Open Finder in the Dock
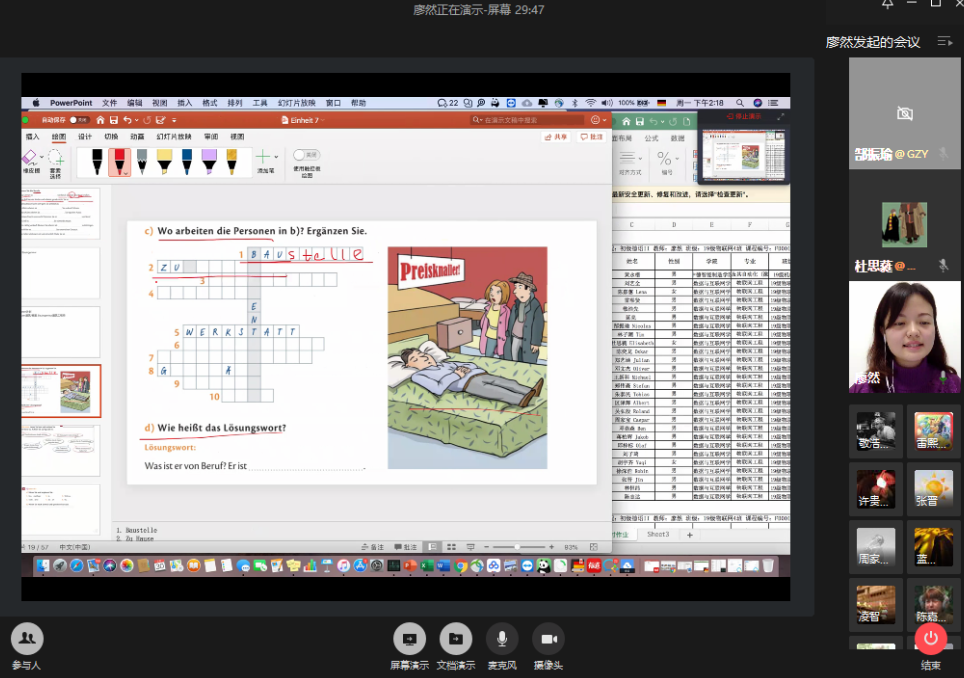This screenshot has width=964, height=678. pyautogui.click(x=42, y=566)
